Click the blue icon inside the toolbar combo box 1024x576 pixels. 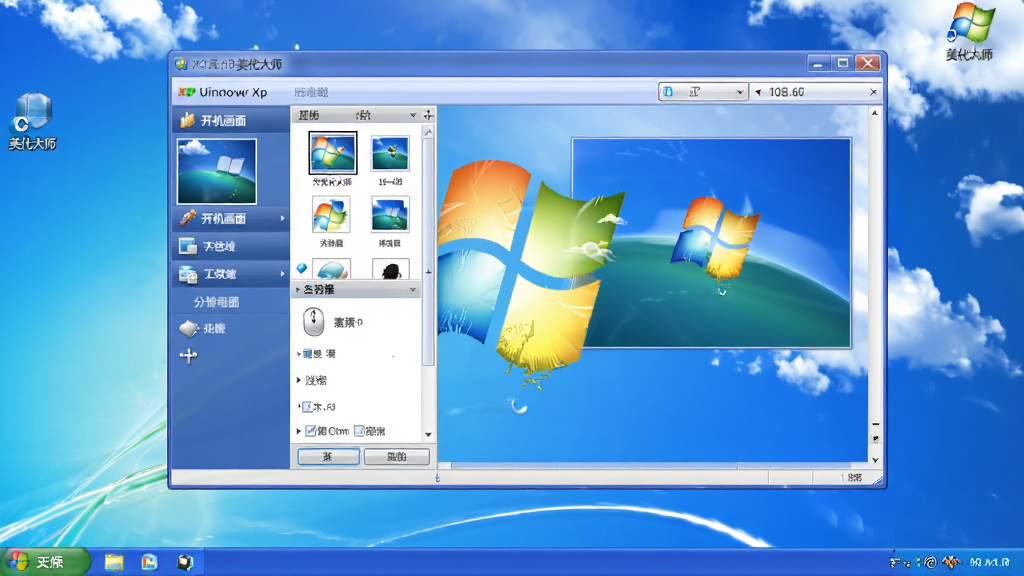[x=668, y=92]
